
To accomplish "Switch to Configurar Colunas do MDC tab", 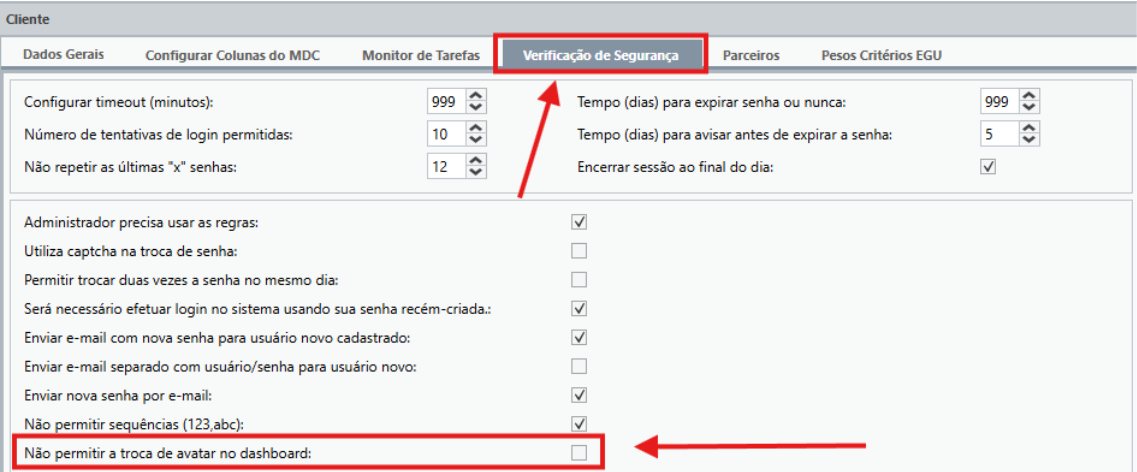I will 232,55.
